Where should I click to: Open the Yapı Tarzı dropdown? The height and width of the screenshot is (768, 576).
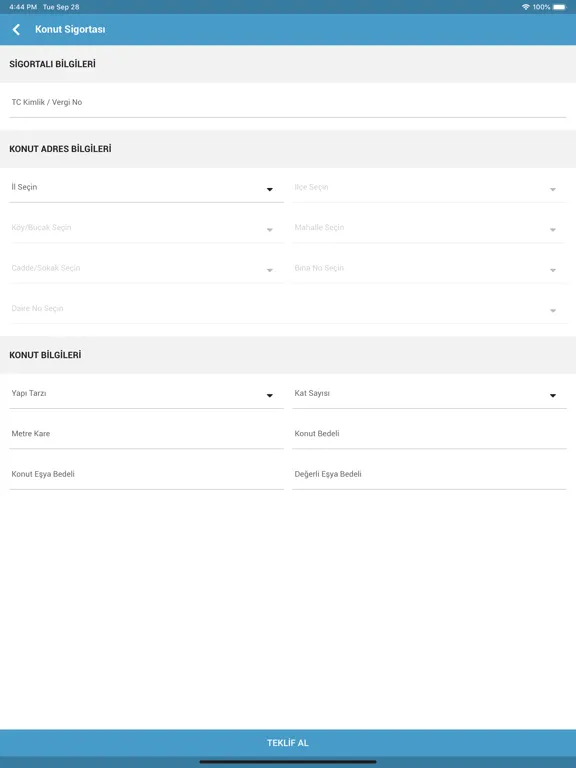(x=146, y=394)
